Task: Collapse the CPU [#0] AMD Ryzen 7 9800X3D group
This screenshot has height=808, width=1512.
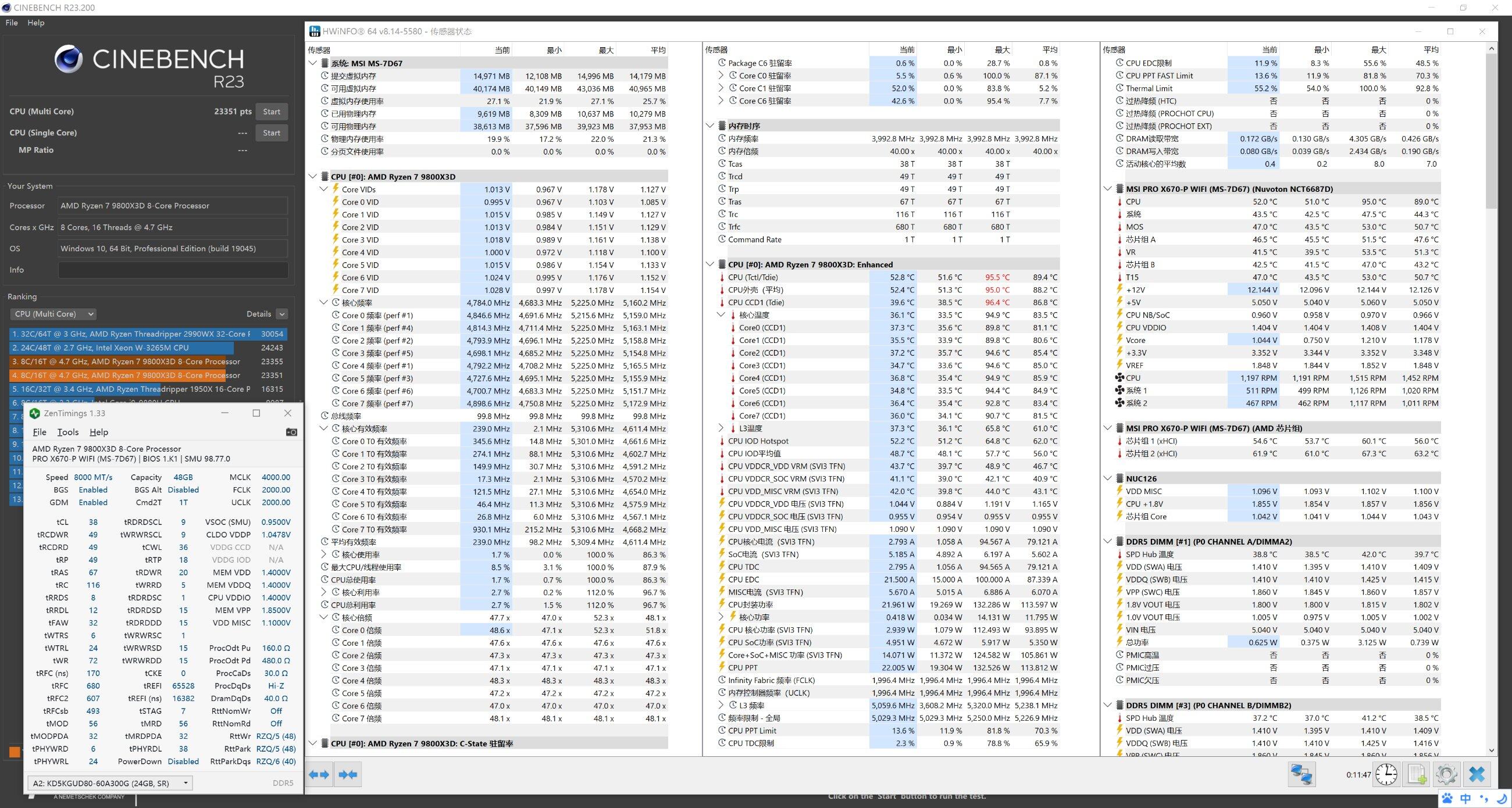Action: click(x=313, y=177)
